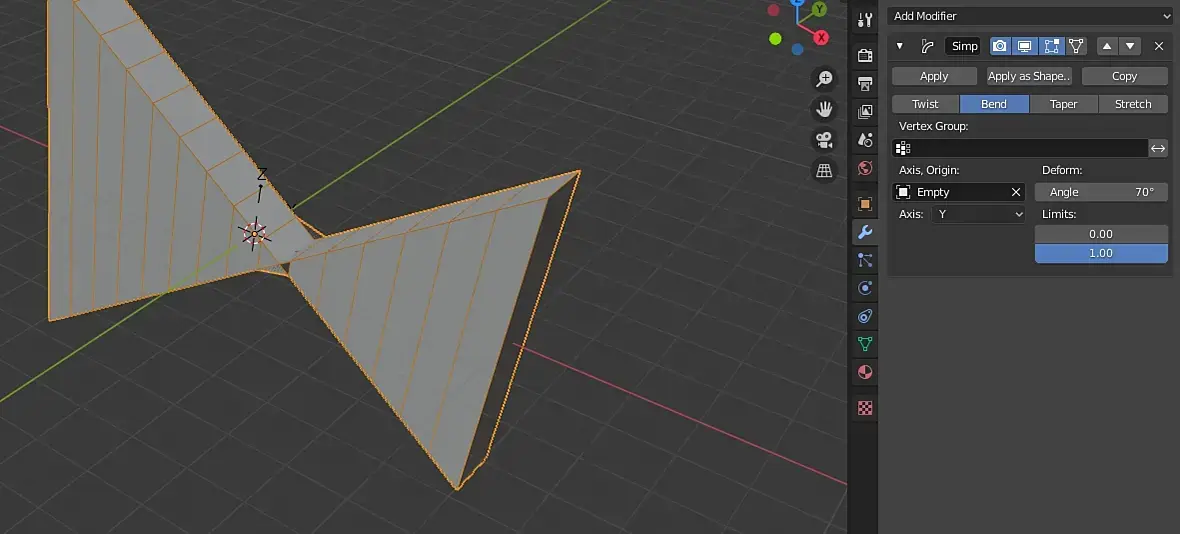Clear the Empty origin object

1015,192
